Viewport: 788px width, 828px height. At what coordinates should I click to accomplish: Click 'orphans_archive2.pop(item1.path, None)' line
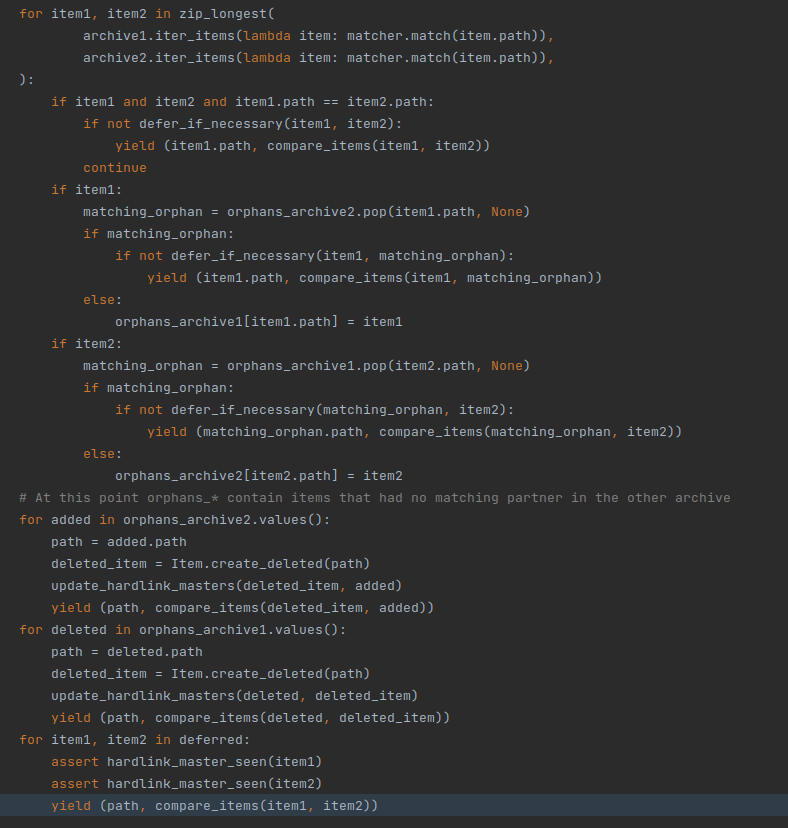(x=306, y=212)
